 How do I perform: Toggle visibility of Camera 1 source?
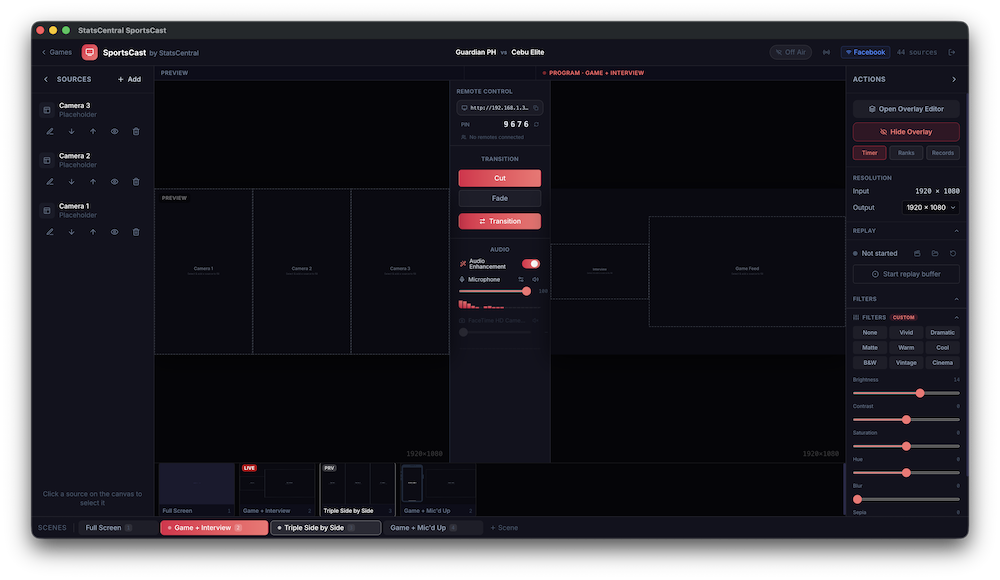pos(114,232)
